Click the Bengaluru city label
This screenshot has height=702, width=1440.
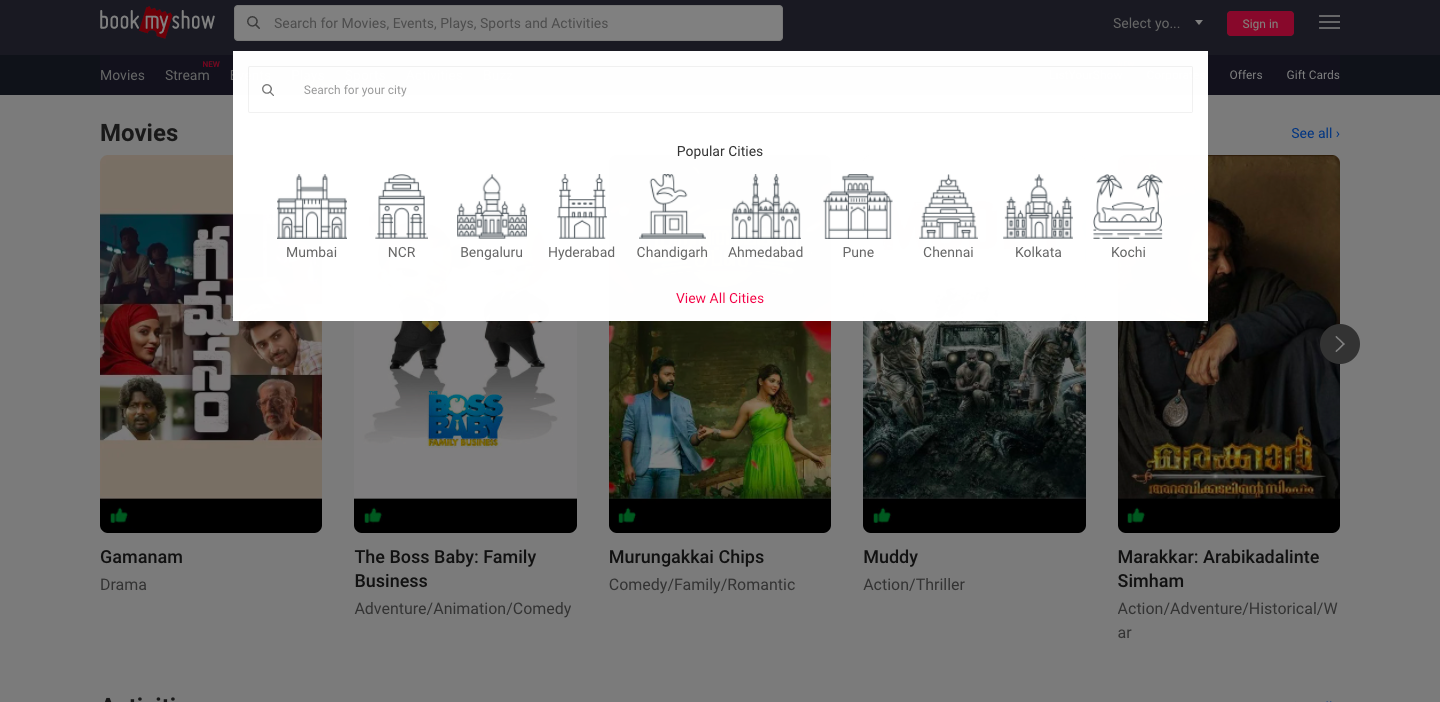(x=492, y=252)
